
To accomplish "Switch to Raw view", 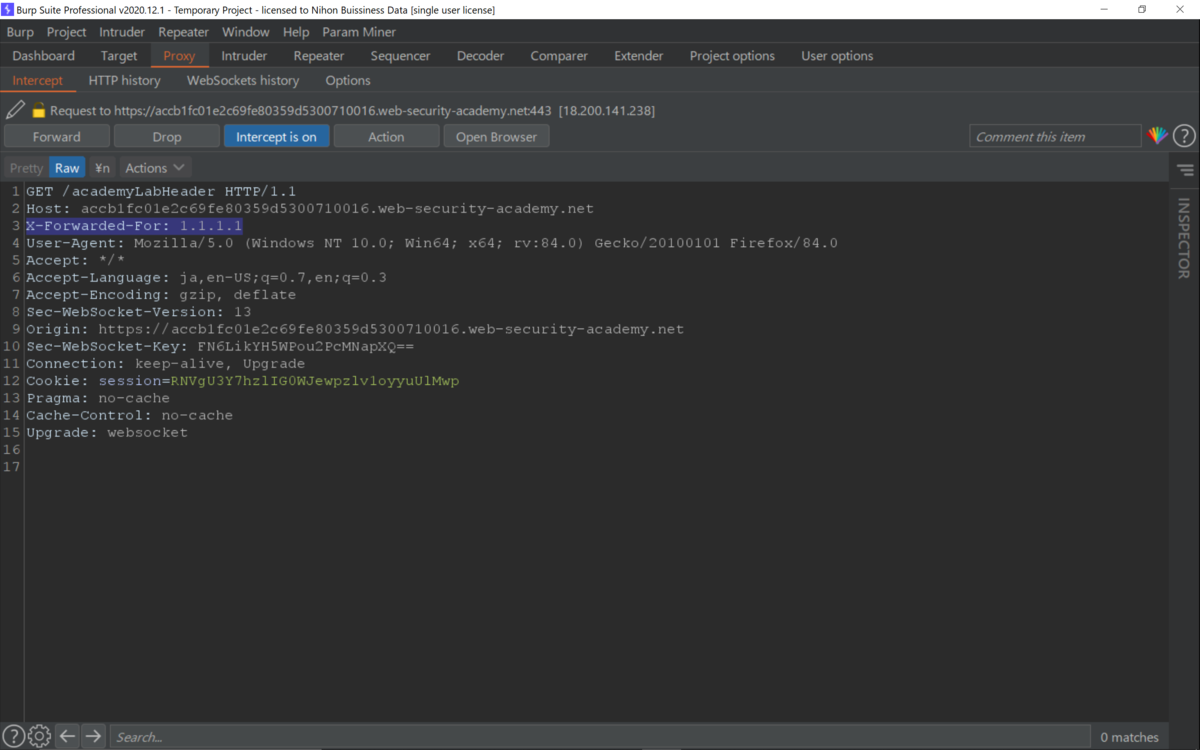I will click(67, 168).
